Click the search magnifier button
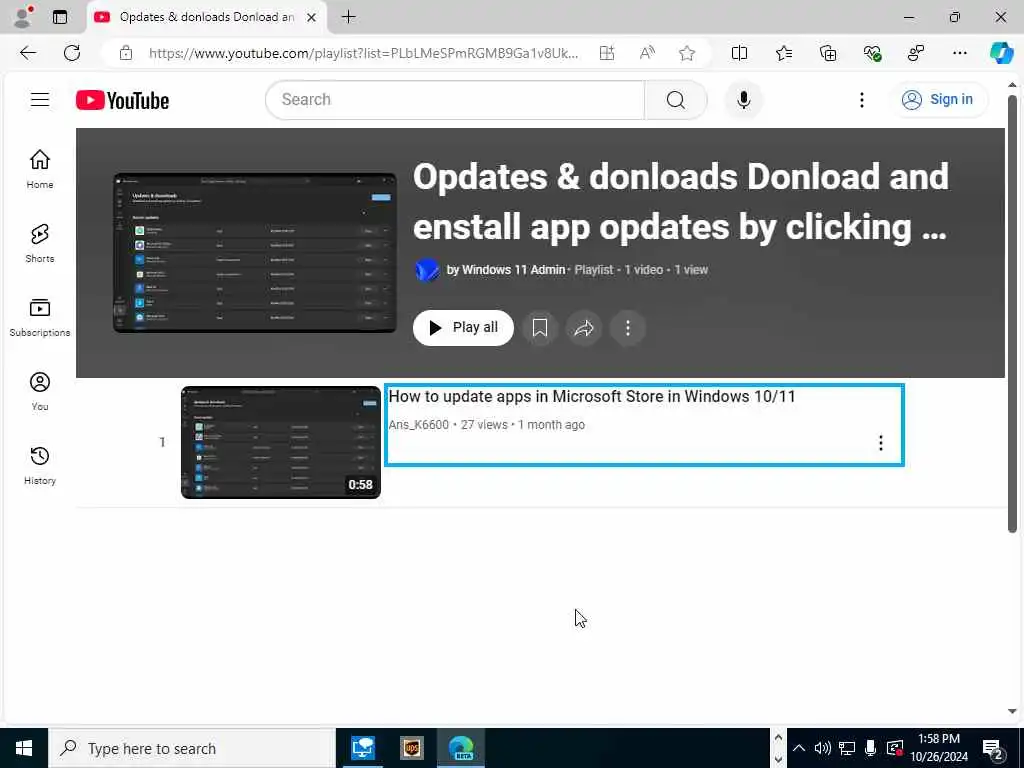Screen dimensions: 1024x768 (x=676, y=100)
